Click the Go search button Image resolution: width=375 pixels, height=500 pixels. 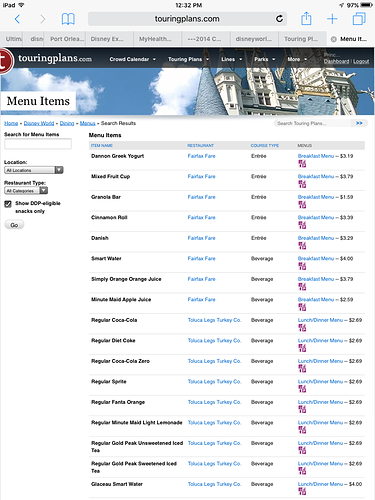pos(14,225)
